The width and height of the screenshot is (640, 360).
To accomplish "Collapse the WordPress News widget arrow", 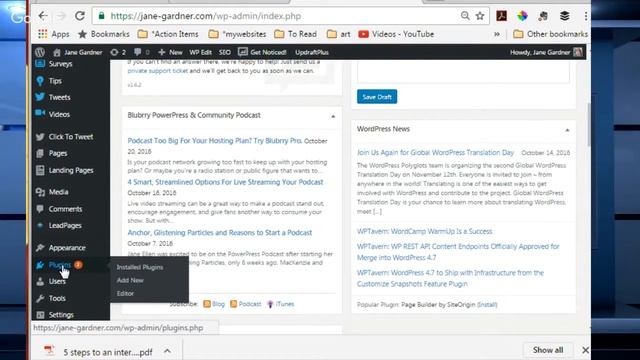I will coord(567,130).
